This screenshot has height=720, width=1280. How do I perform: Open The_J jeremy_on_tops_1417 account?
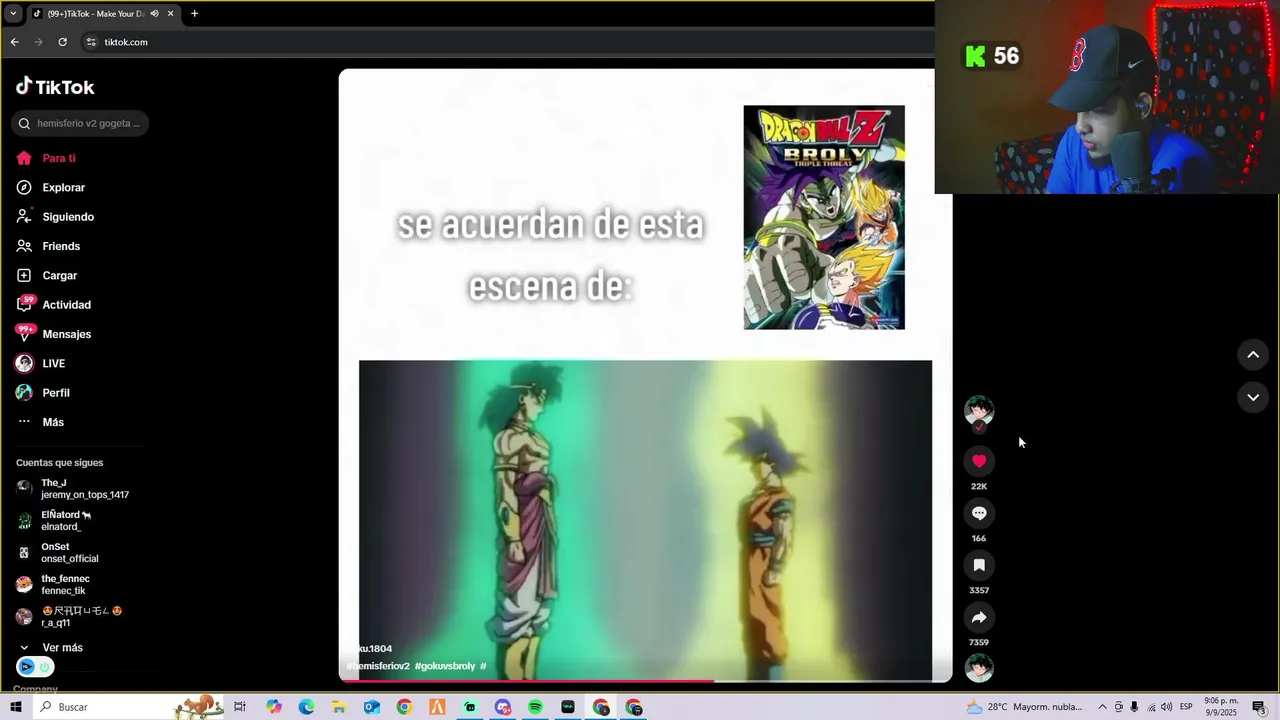coord(73,489)
